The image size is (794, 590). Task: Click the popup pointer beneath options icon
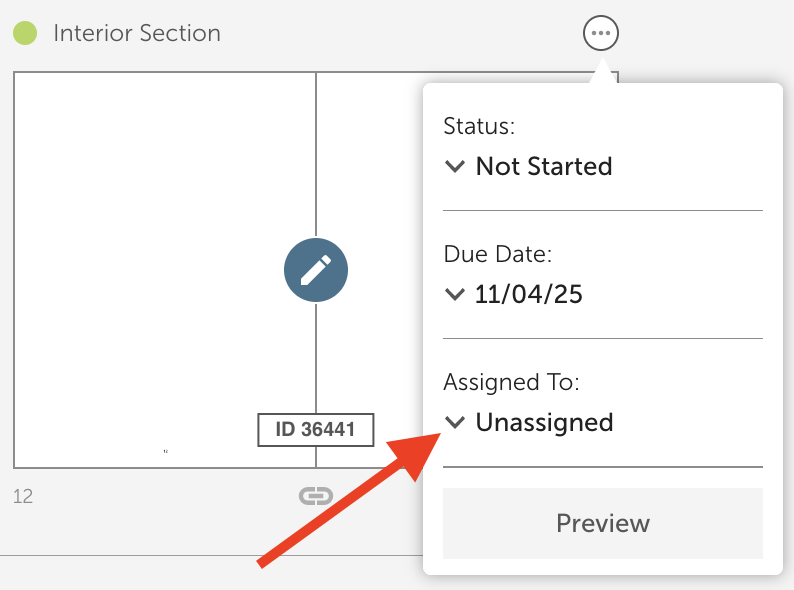point(602,71)
